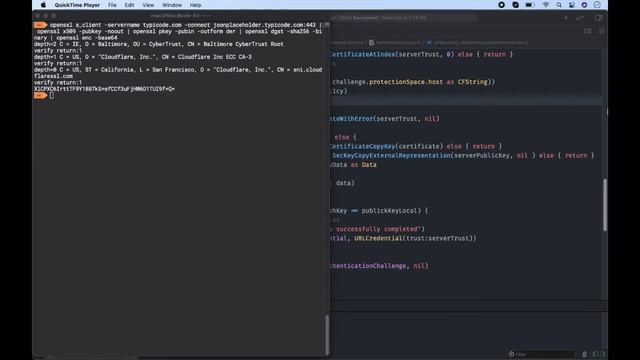Viewport: 640px width, 360px height.
Task: Click the rightmost circular menu bar icon
Action: click(597, 5)
